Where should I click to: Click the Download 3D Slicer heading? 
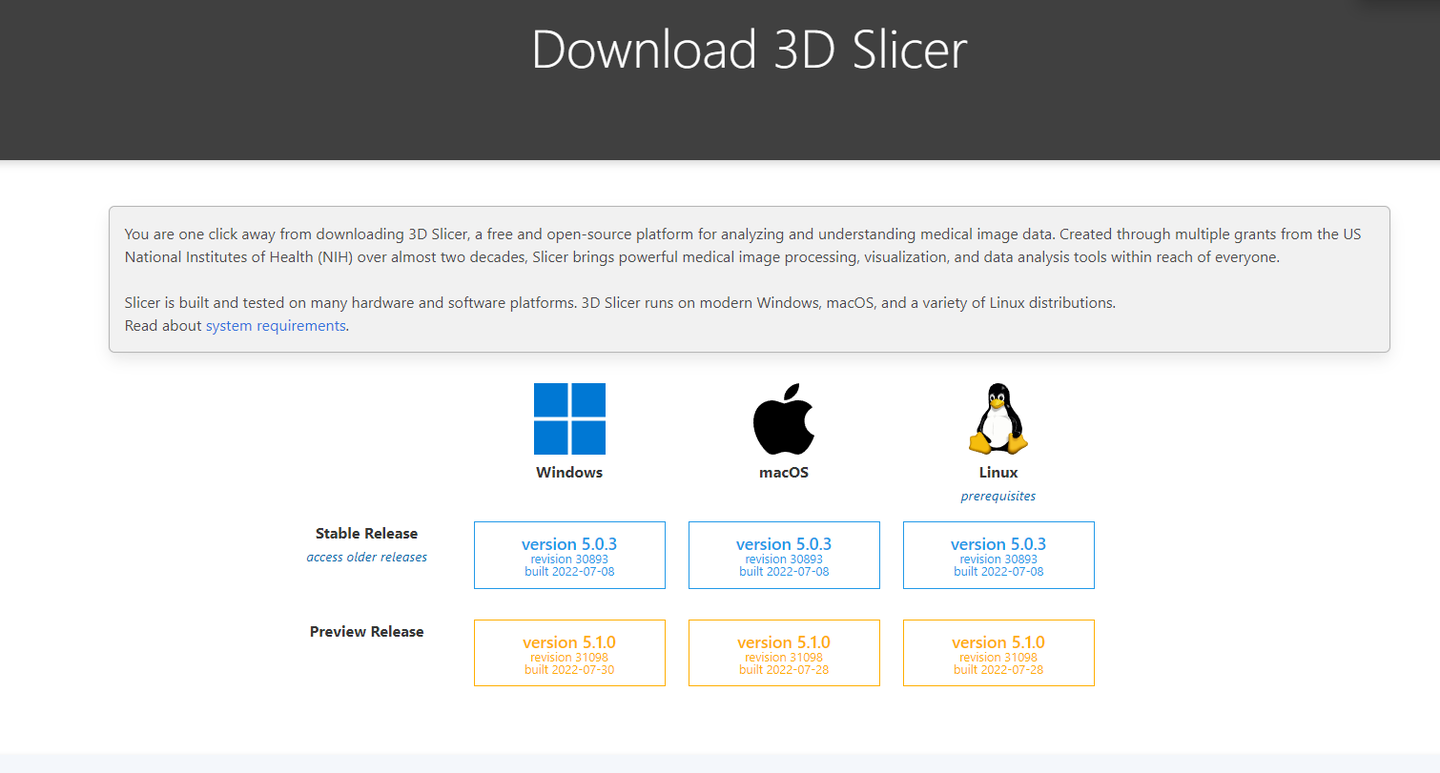[749, 49]
